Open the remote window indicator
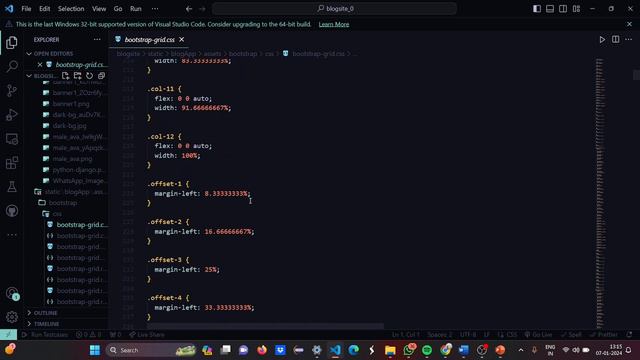This screenshot has height=360, width=640. point(9,335)
